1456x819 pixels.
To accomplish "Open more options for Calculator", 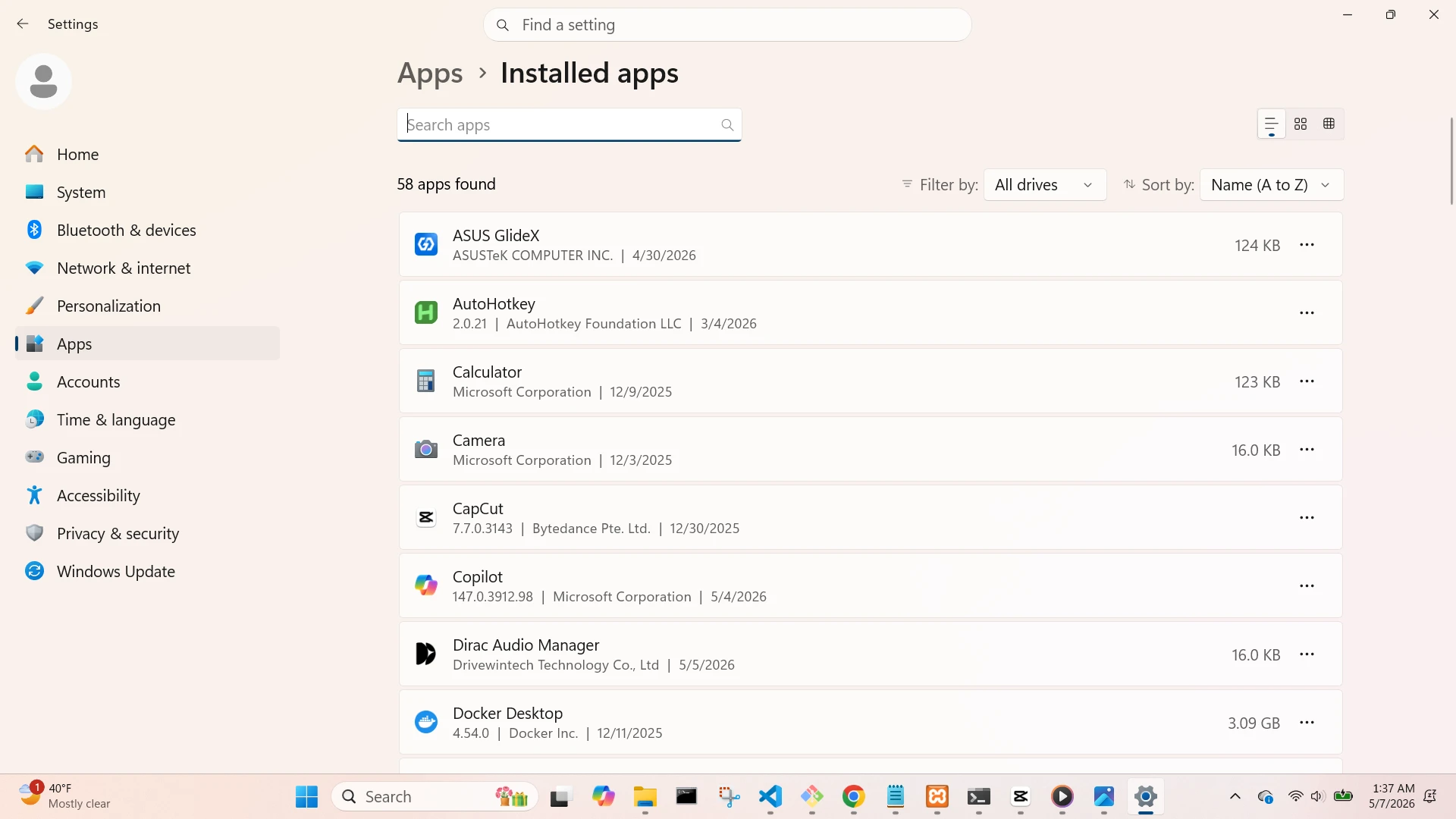I will point(1307,381).
